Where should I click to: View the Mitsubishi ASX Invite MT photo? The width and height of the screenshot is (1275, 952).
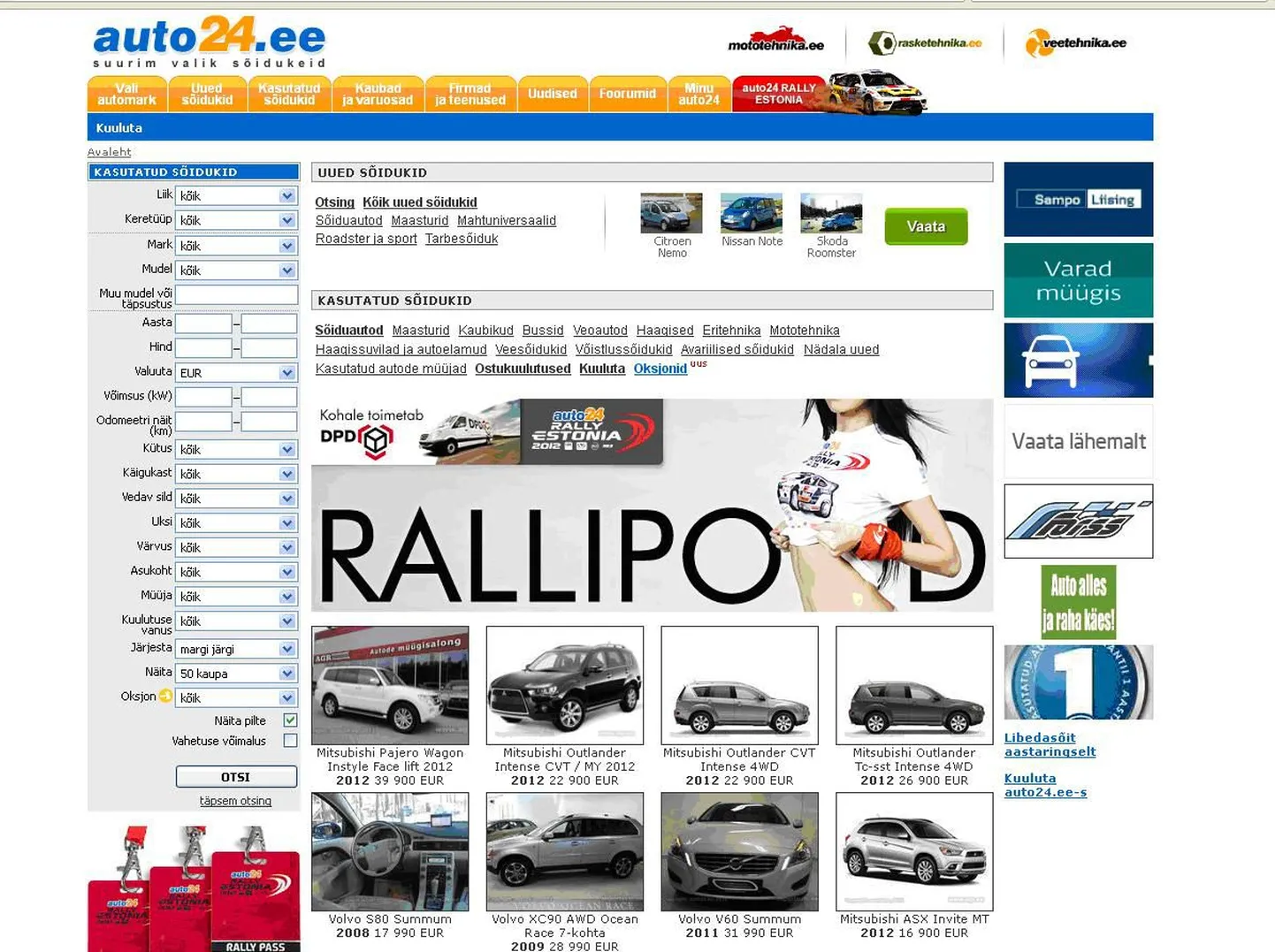pyautogui.click(x=914, y=851)
